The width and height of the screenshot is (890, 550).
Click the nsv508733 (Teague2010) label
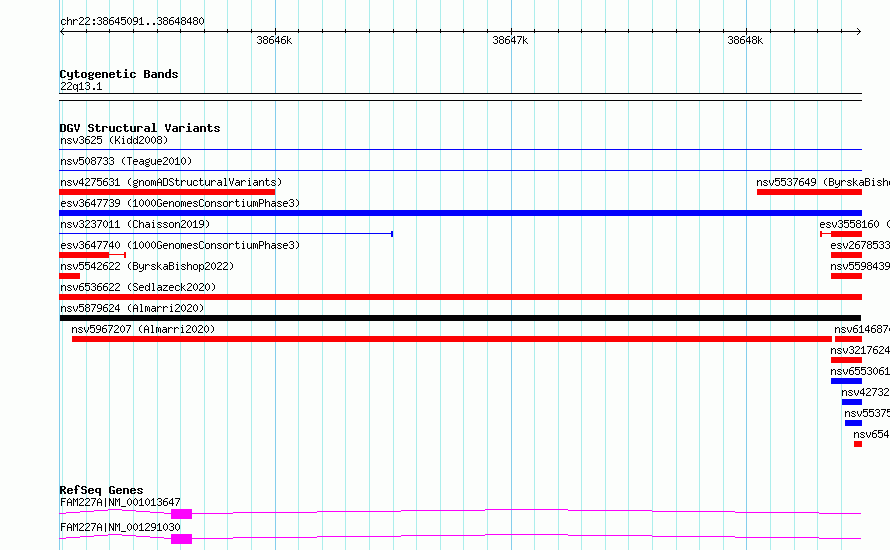[126, 161]
